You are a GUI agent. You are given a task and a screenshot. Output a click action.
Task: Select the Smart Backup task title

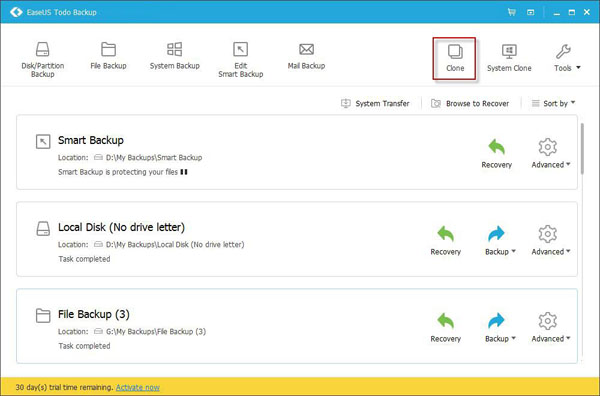click(91, 140)
